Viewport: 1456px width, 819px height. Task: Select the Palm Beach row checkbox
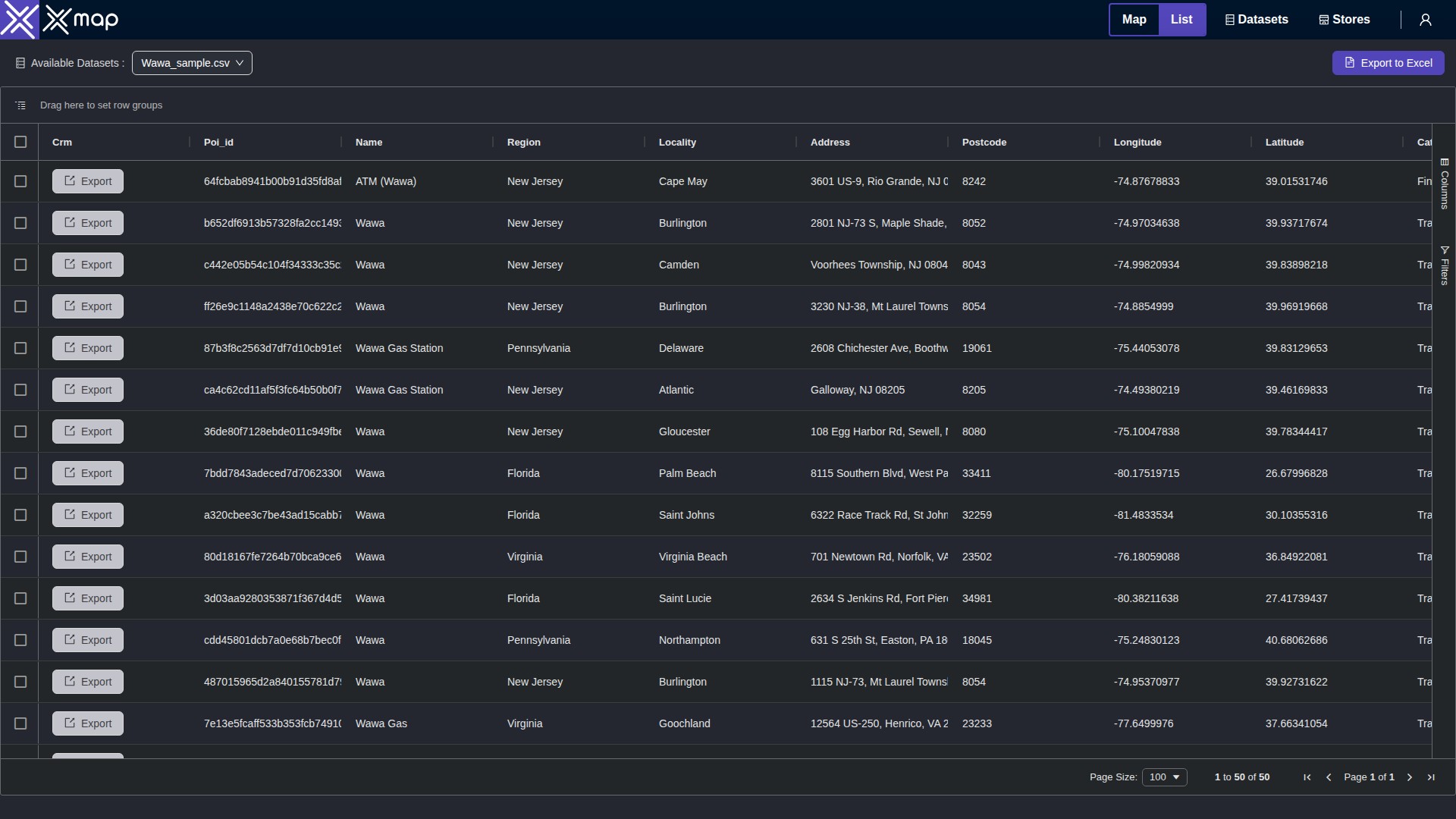point(20,473)
